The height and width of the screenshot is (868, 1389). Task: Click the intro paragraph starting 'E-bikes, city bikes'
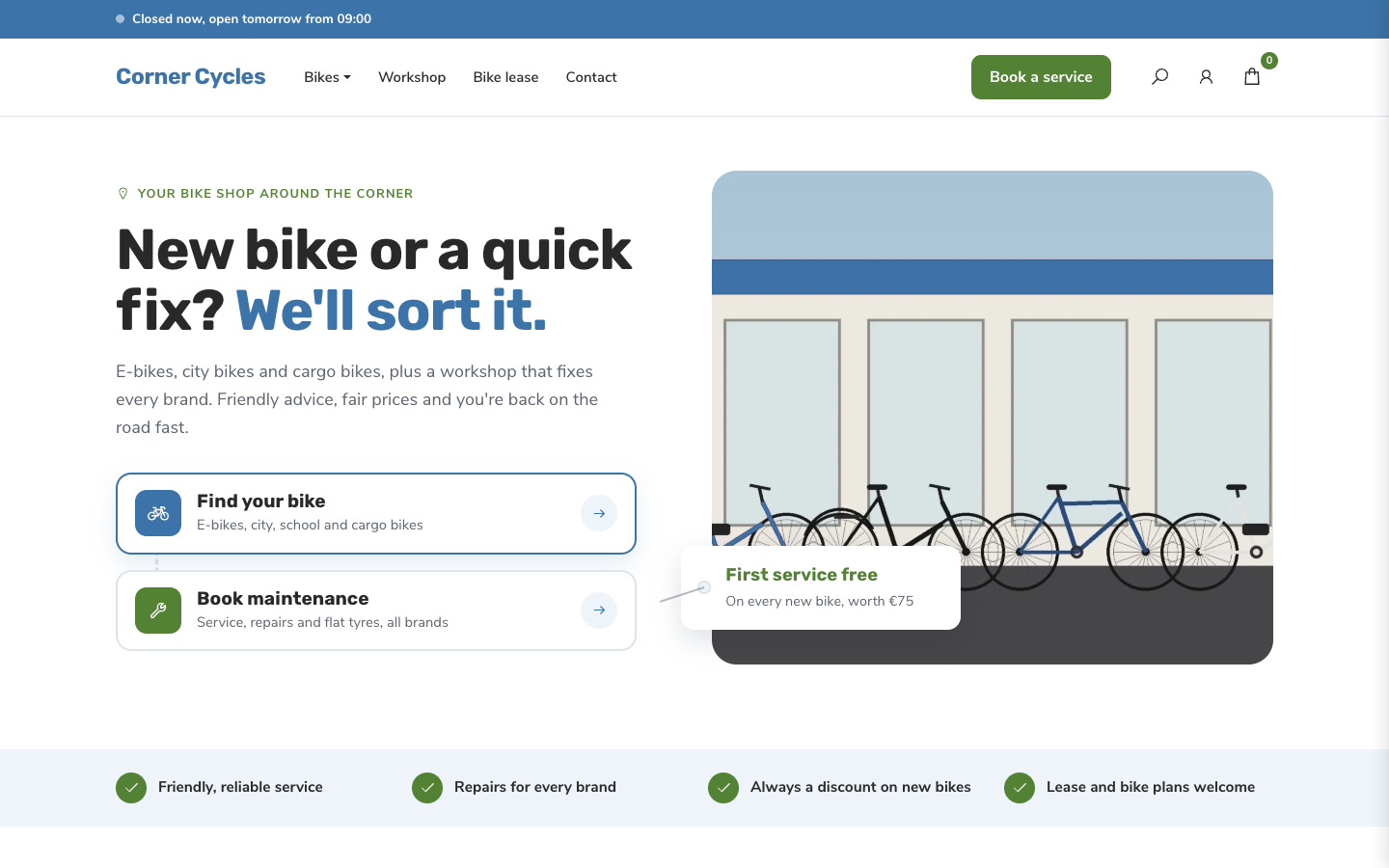click(x=357, y=399)
